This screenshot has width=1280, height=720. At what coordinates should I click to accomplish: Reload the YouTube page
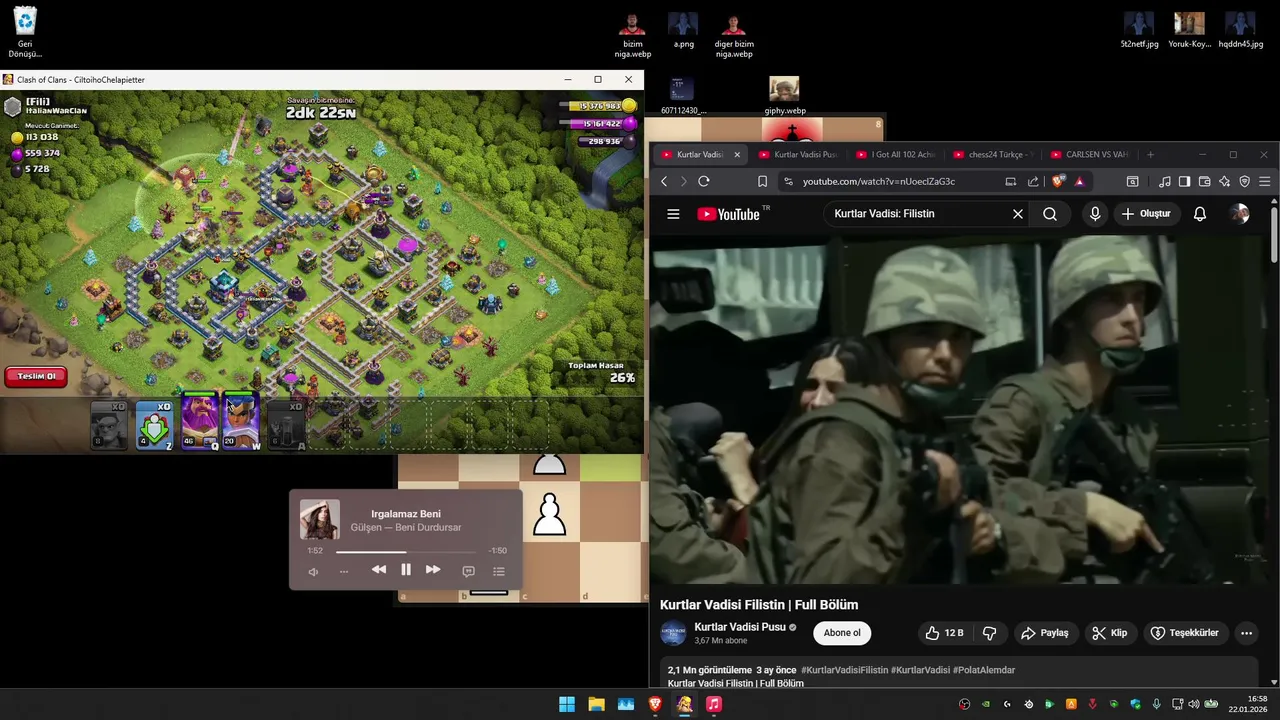[x=704, y=182]
